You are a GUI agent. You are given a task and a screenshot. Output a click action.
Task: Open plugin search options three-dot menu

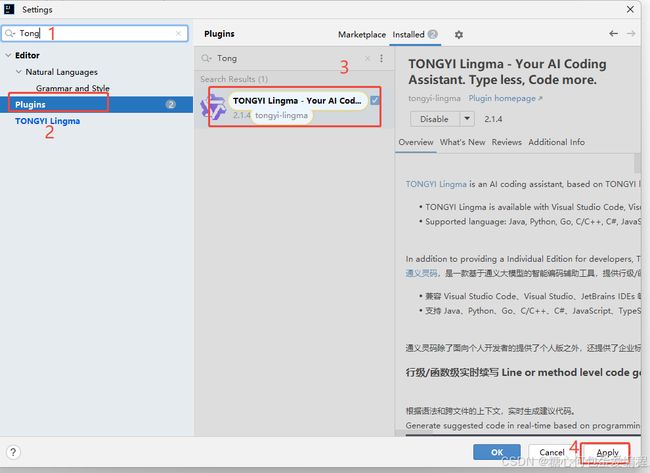[381, 58]
